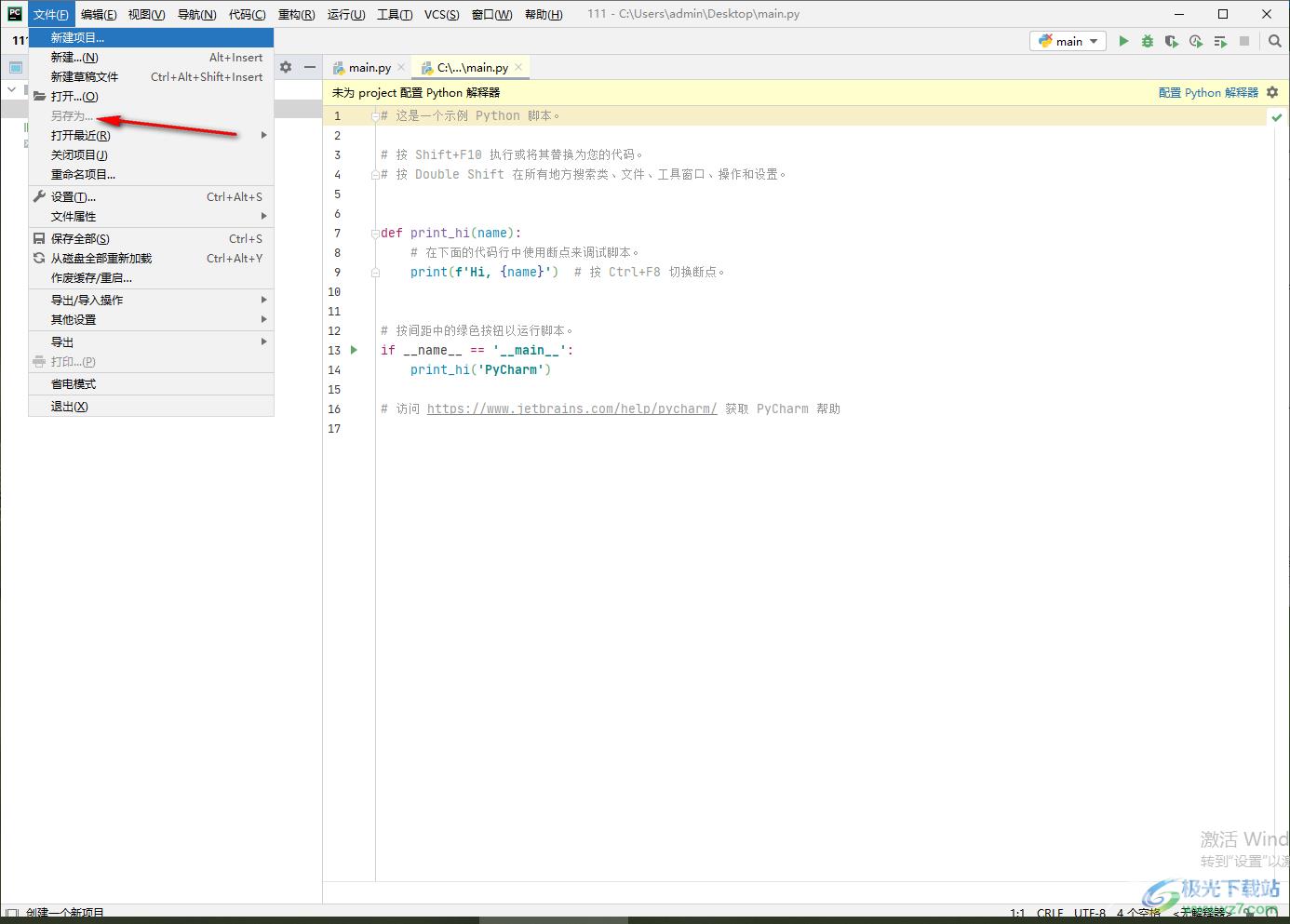Close the C:\...\main.py tab
The width and height of the screenshot is (1290, 924).
point(518,67)
